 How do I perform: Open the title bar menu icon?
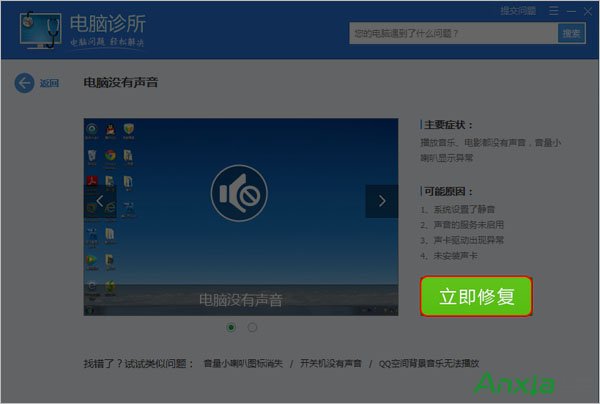coord(551,10)
